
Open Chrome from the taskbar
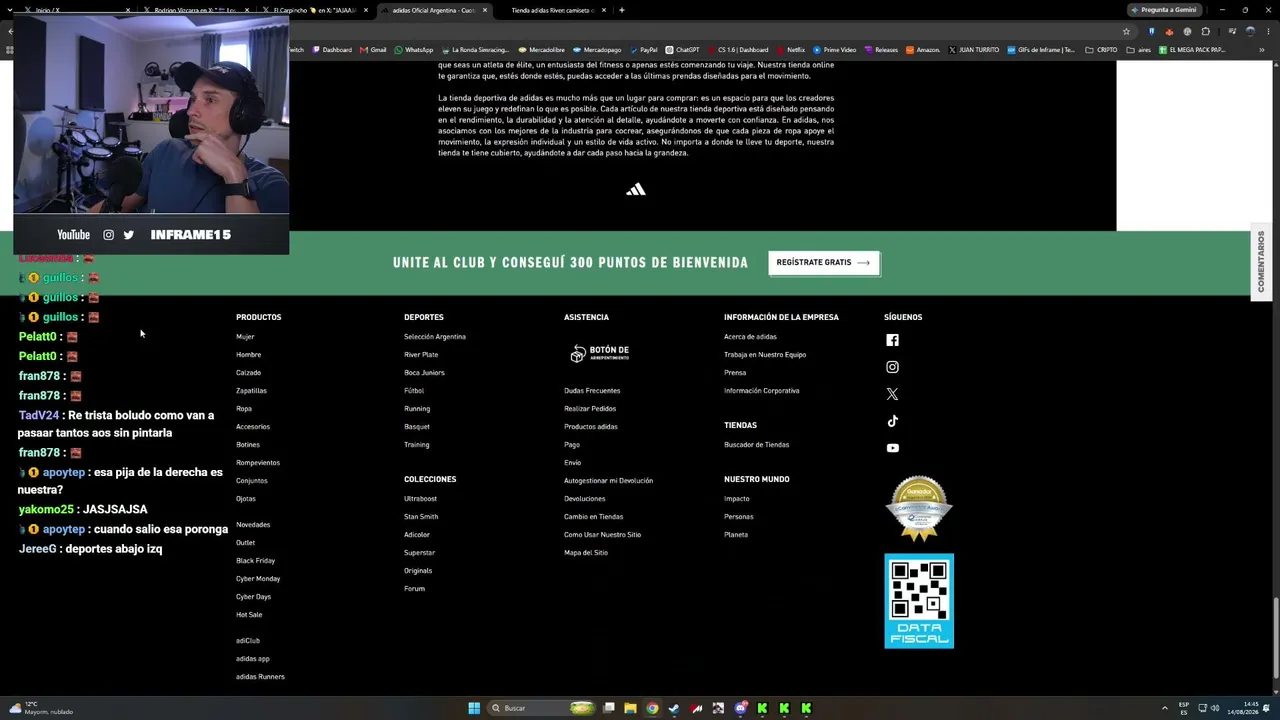(652, 708)
